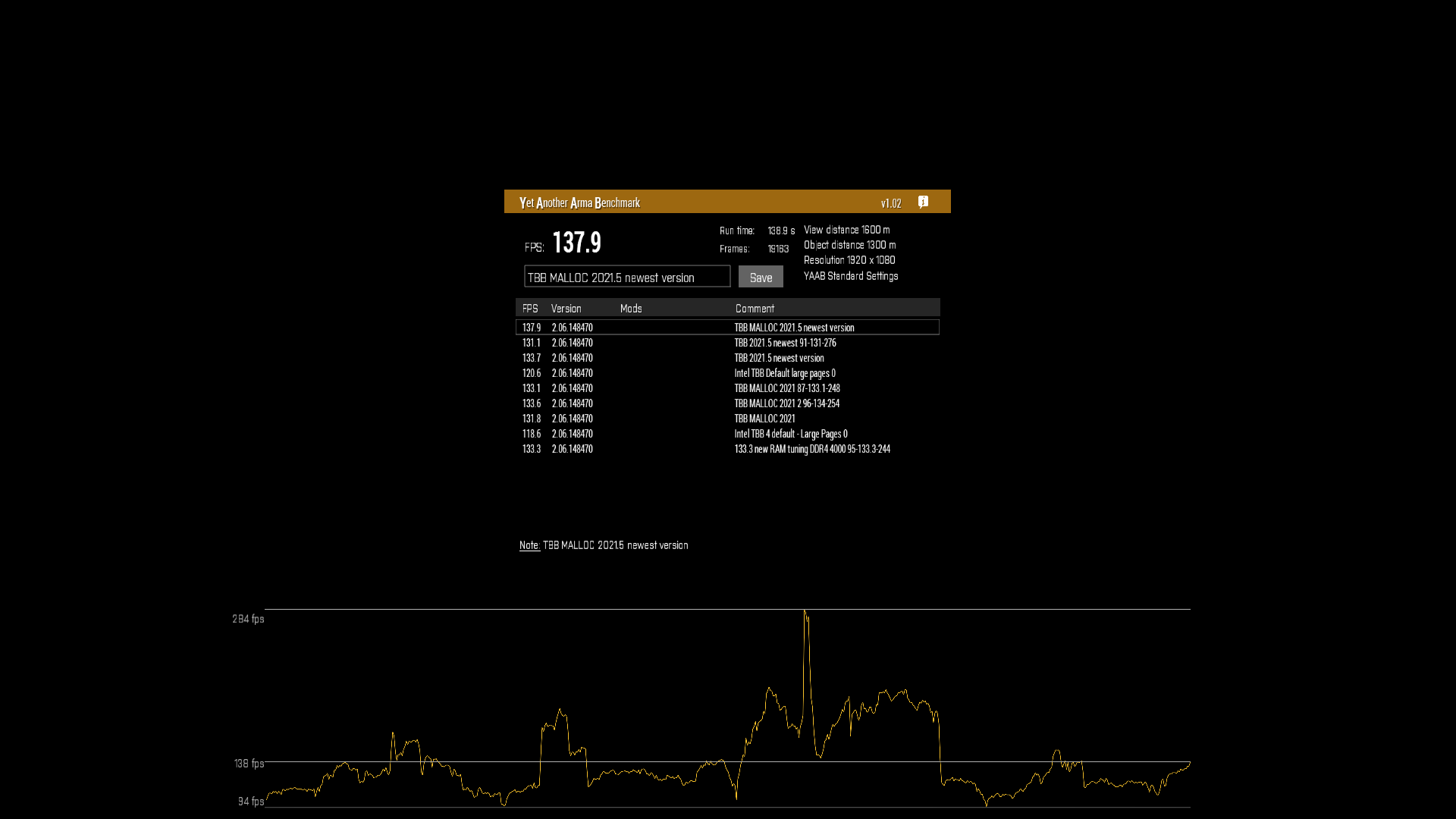Viewport: 1456px width, 819px height.
Task: Select the 120.6 FPS result row
Action: [x=727, y=373]
